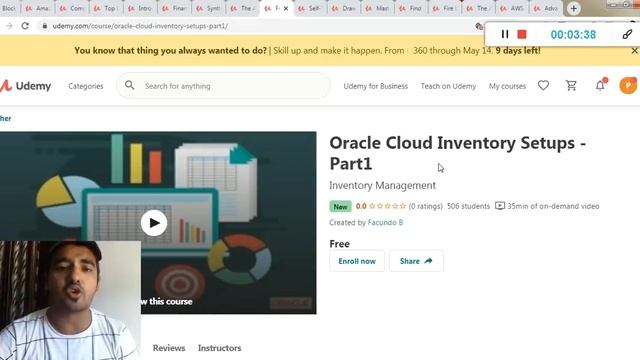Pause the screen recording
640x360 pixels.
[505, 34]
